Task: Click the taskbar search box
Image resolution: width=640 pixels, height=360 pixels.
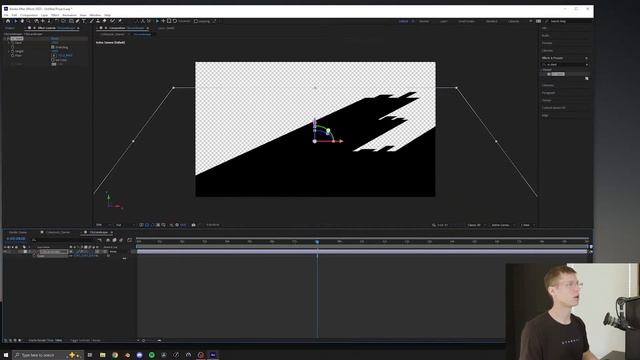Action: [48, 355]
